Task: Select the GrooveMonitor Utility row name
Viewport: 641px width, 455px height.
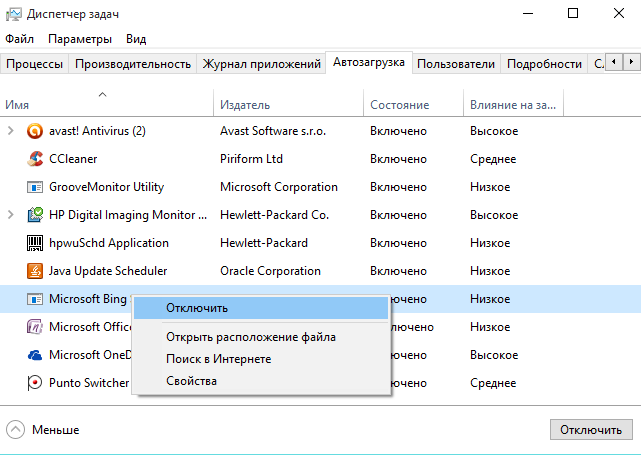Action: click(106, 187)
